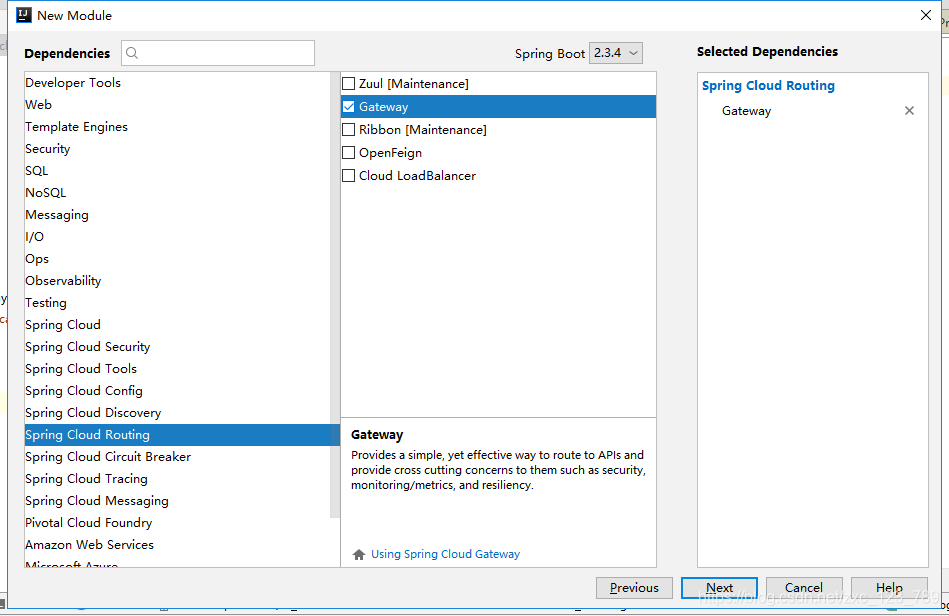Open the Messaging category
The width and height of the screenshot is (949, 616).
pos(178,215)
